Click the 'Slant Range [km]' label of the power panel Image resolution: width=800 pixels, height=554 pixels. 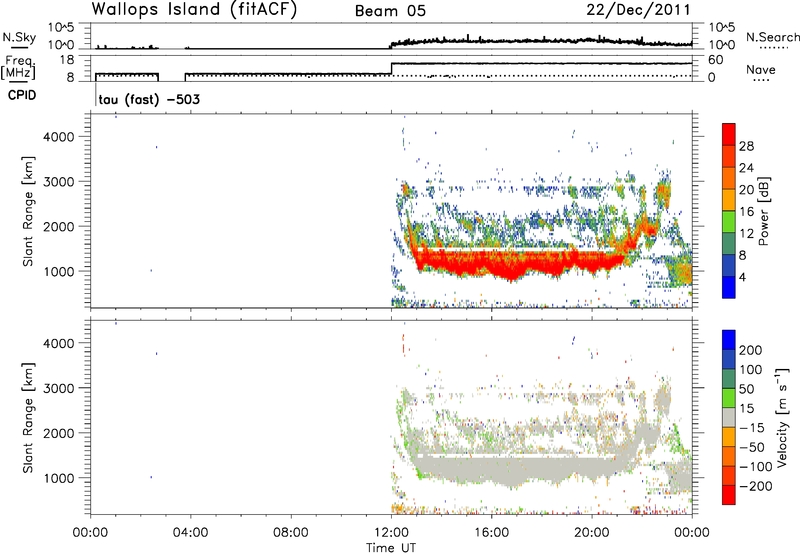28,211
